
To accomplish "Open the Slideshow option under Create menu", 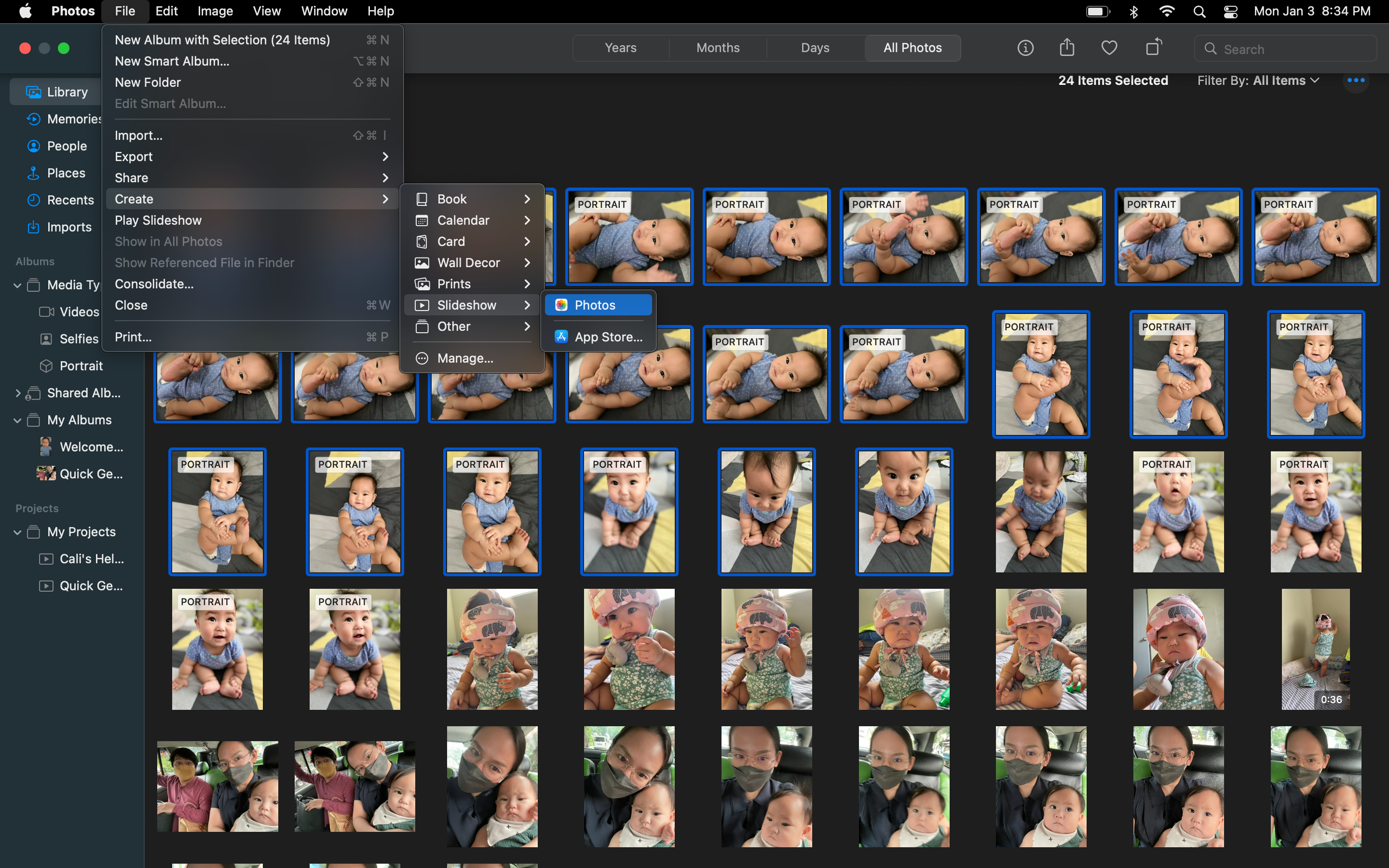I will (x=466, y=305).
